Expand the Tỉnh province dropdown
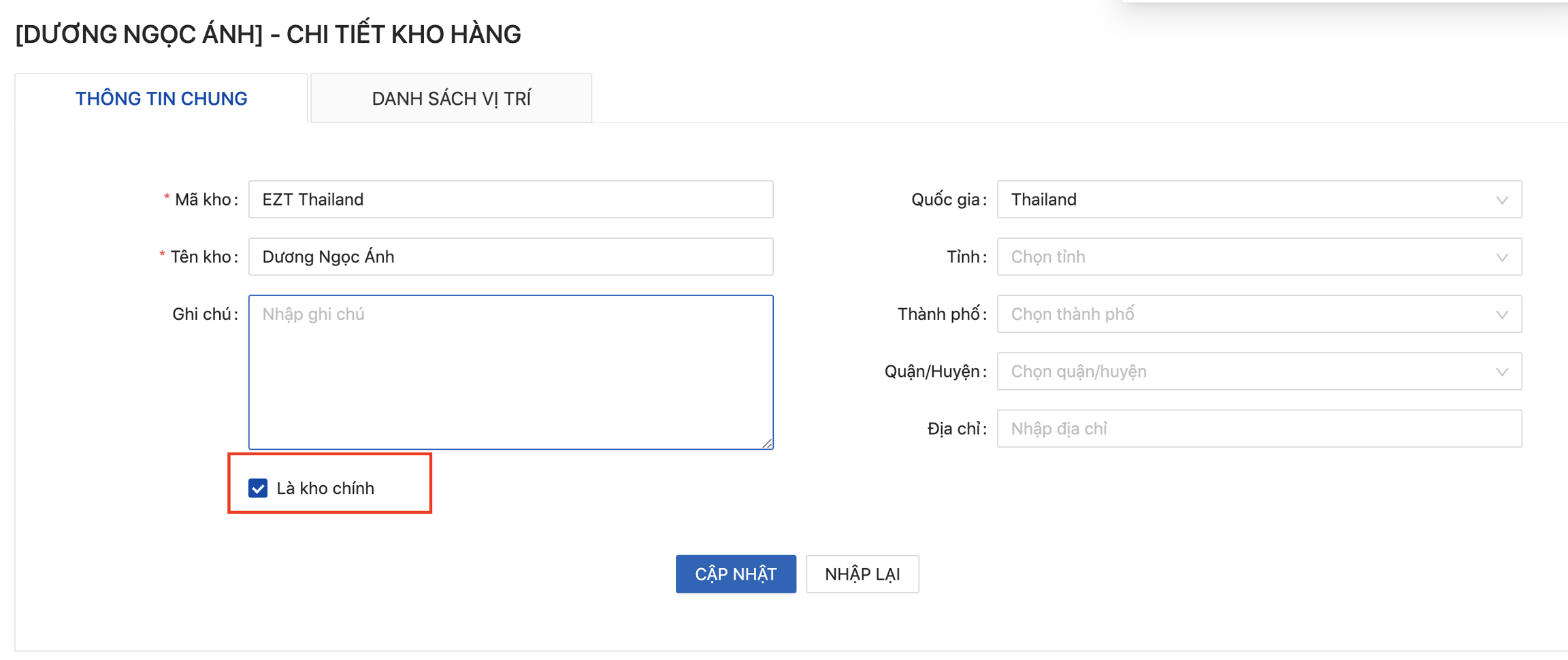1568x660 pixels. tap(1252, 257)
